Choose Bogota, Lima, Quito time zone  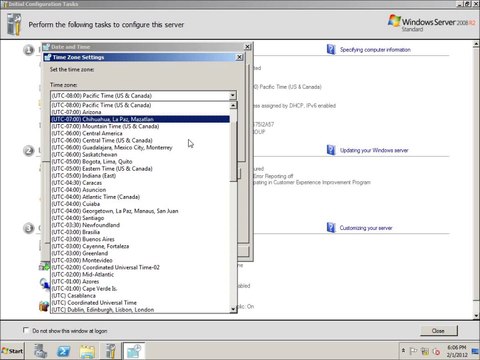pyautogui.click(x=140, y=161)
